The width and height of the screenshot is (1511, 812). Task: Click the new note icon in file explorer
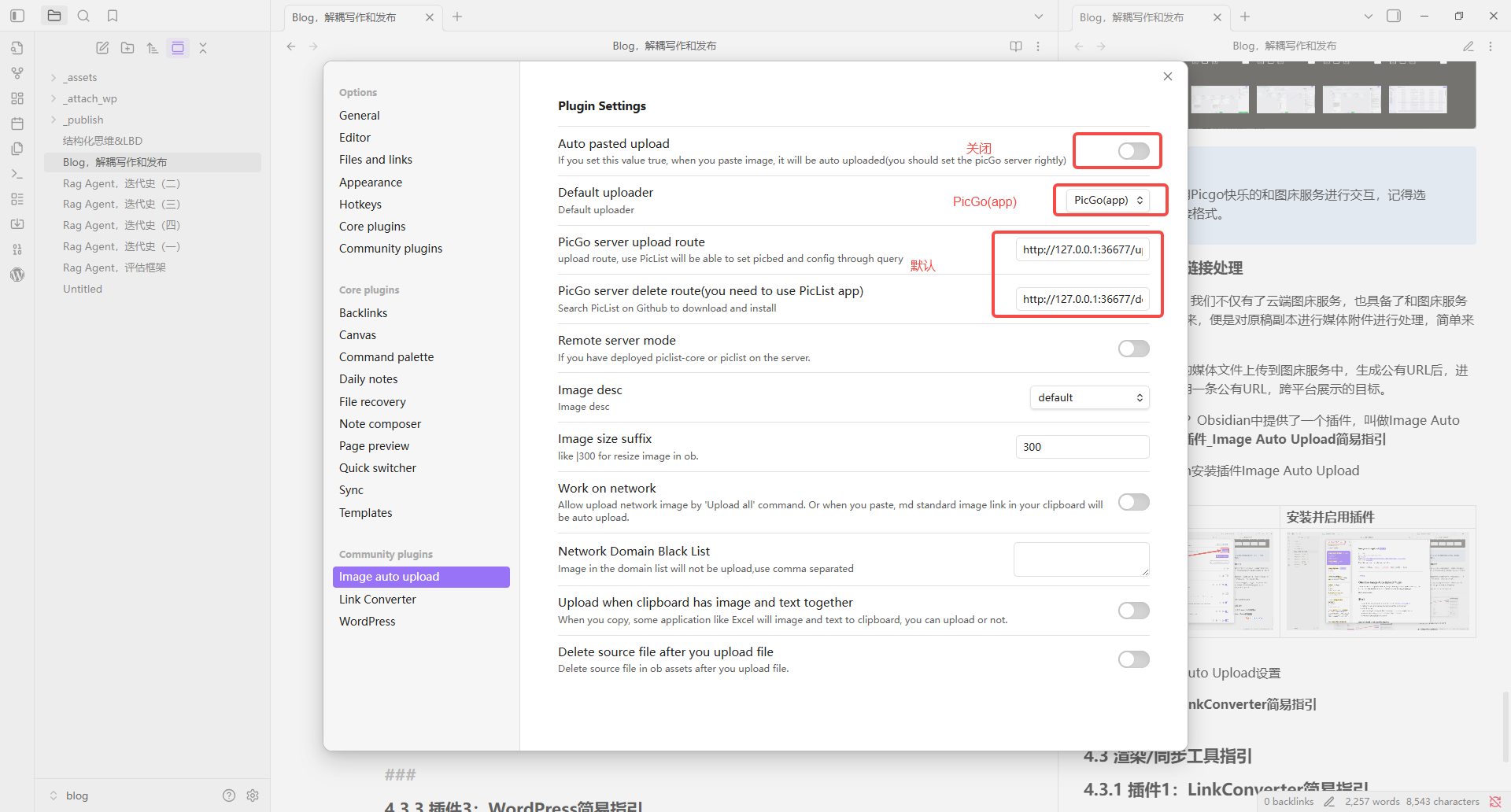[x=102, y=48]
